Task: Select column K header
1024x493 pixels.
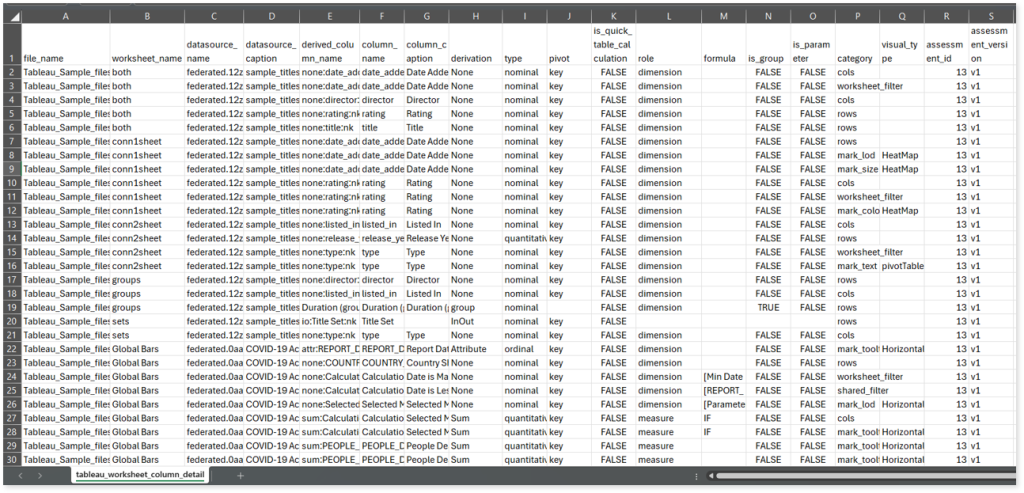Action: pyautogui.click(x=614, y=17)
